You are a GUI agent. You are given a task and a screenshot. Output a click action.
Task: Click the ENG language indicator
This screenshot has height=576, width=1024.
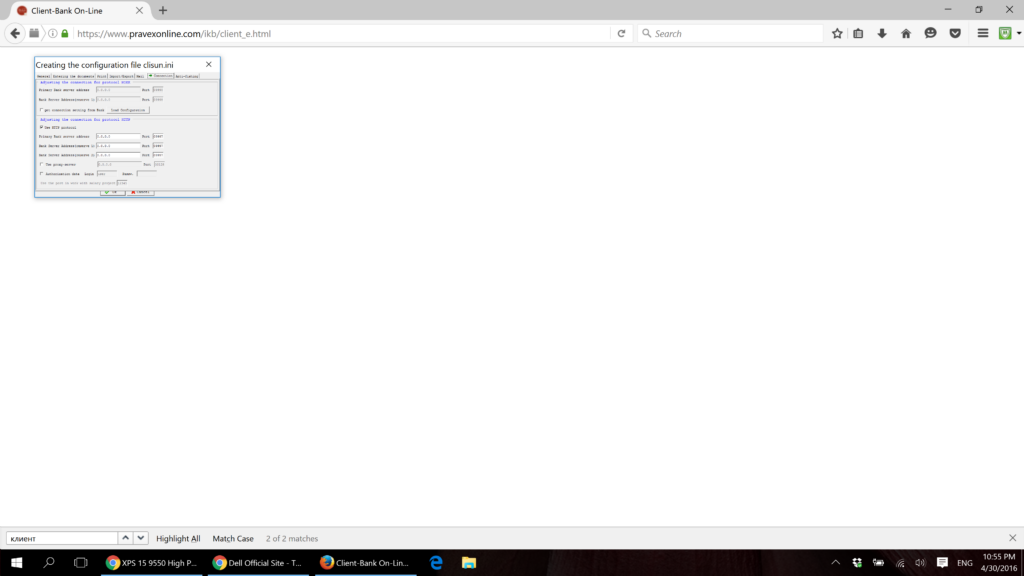coord(965,563)
